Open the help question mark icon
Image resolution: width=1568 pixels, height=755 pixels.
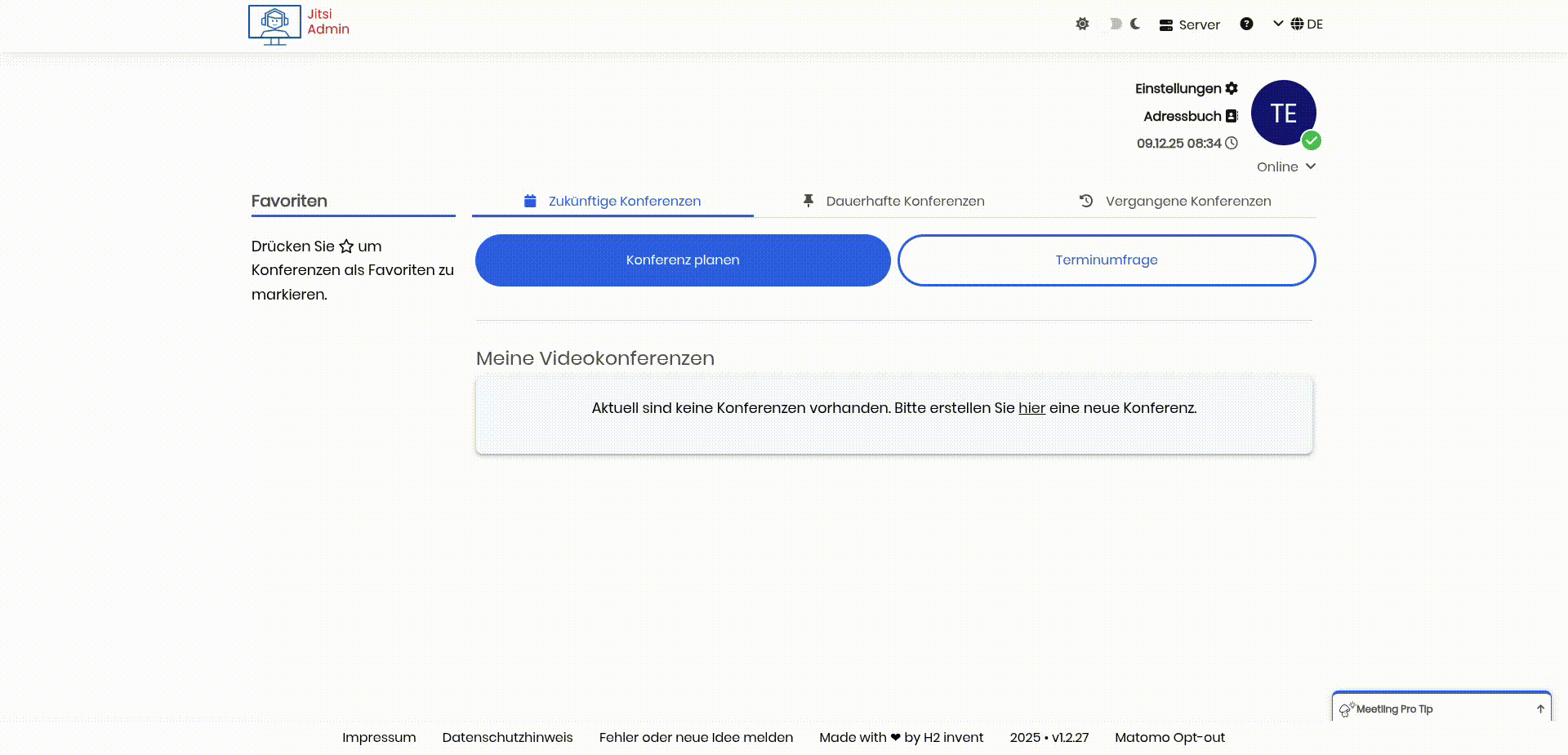1247,24
